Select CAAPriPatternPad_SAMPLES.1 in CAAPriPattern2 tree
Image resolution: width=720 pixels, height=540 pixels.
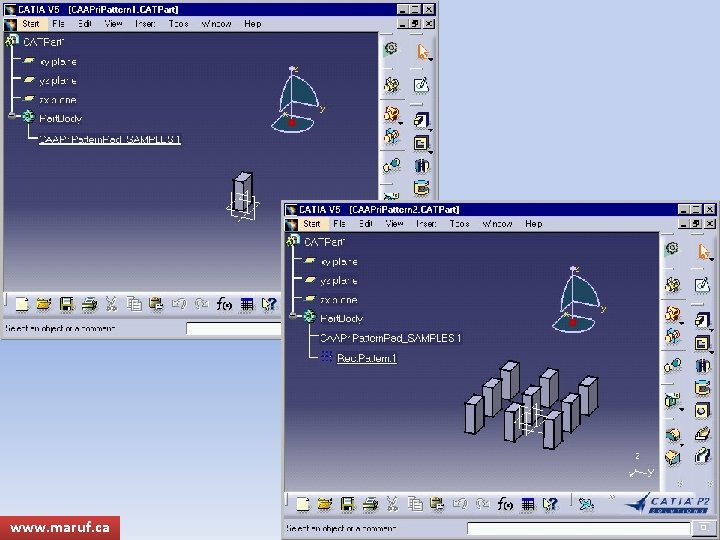coord(391,338)
